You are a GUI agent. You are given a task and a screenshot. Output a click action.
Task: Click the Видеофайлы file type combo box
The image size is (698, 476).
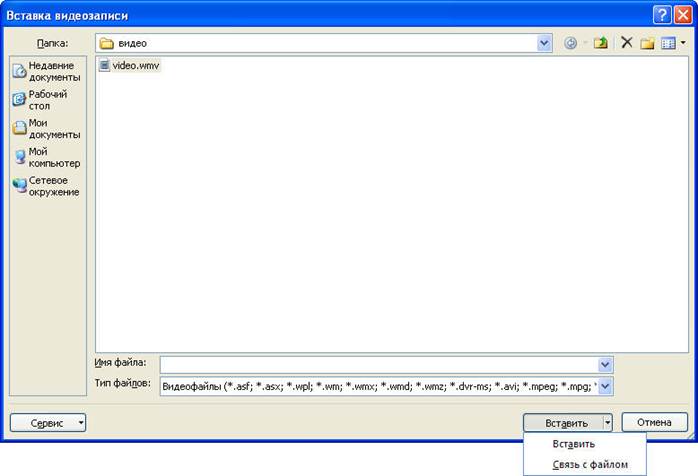386,386
